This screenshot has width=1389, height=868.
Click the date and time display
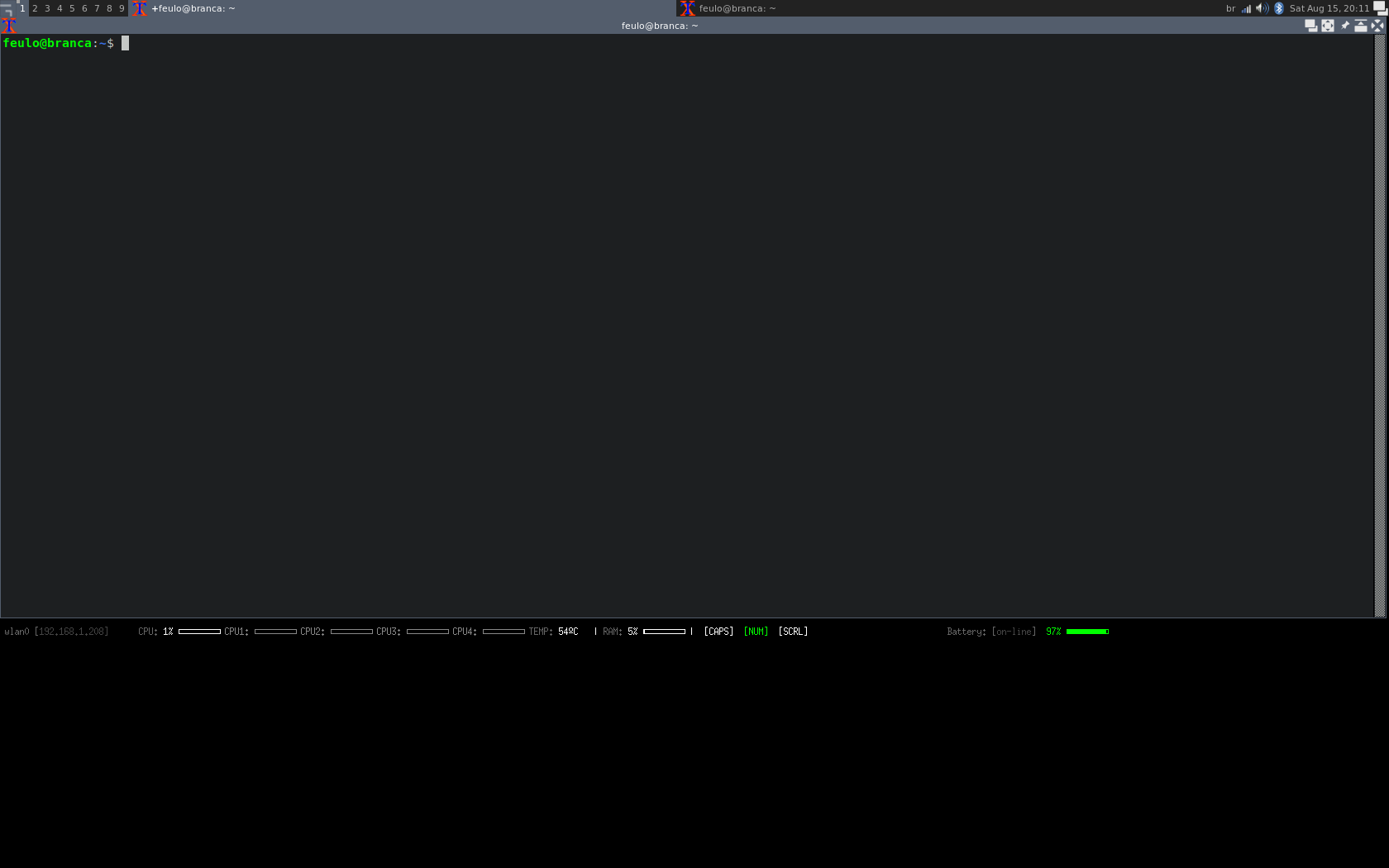tap(1329, 8)
